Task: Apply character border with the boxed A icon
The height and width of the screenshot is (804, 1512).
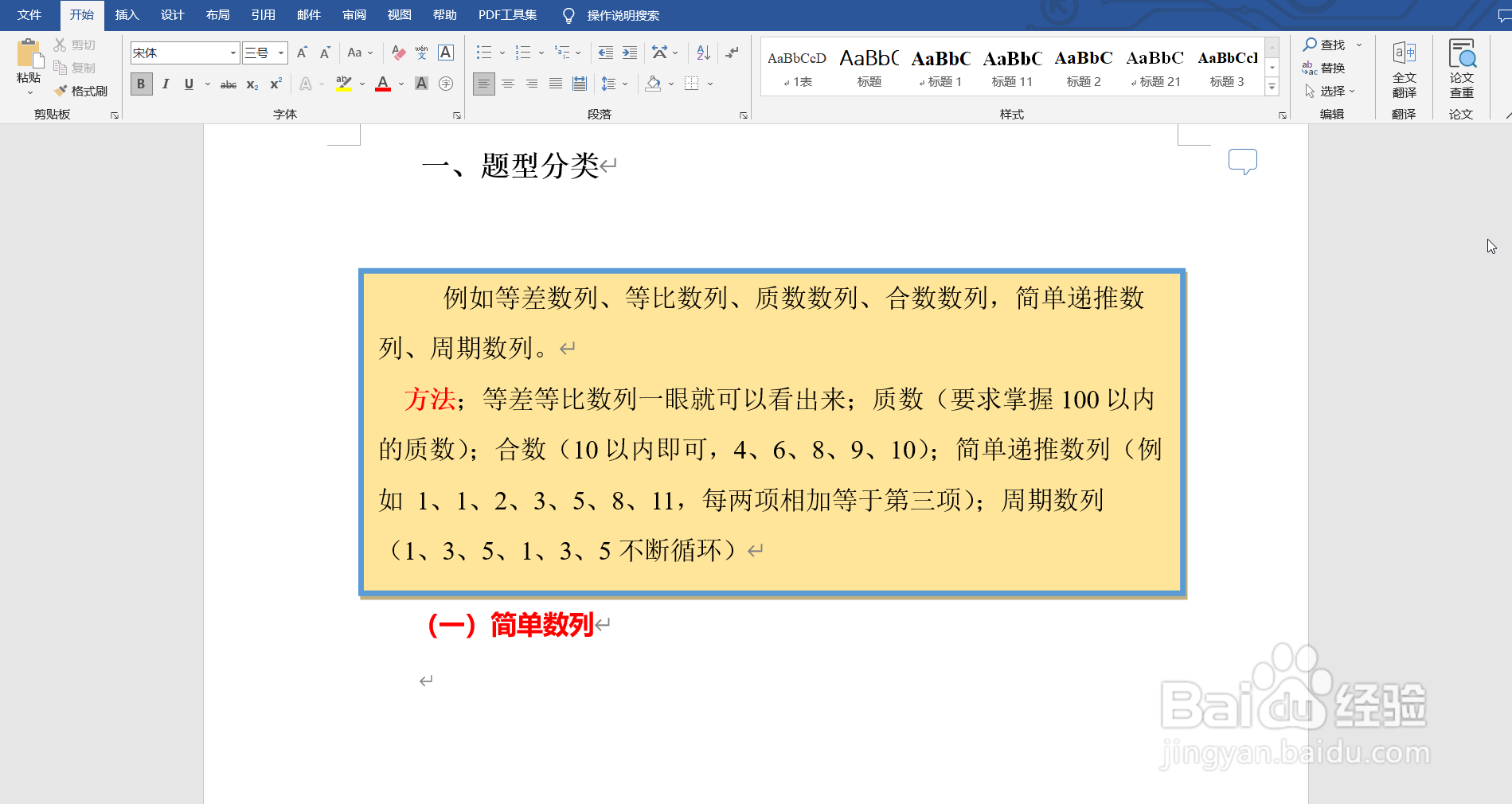Action: coord(446,53)
